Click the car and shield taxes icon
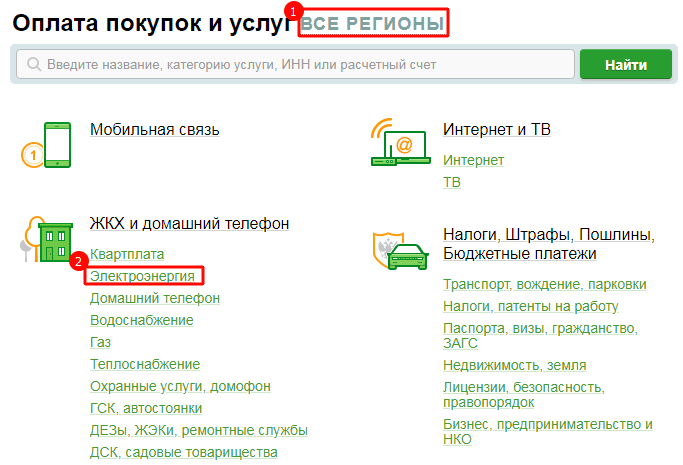The width and height of the screenshot is (683, 465). 401,251
